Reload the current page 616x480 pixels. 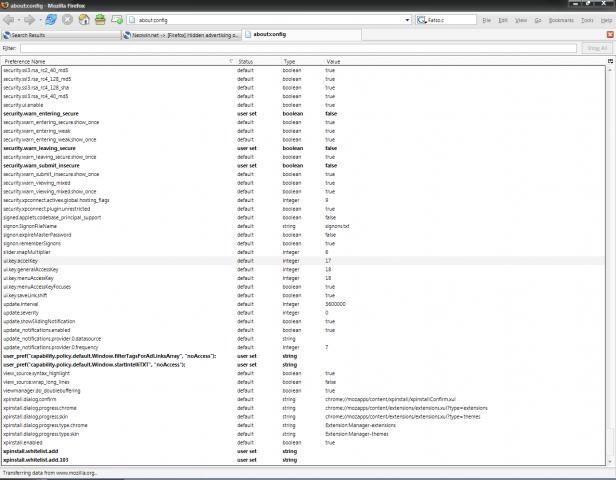pos(51,19)
